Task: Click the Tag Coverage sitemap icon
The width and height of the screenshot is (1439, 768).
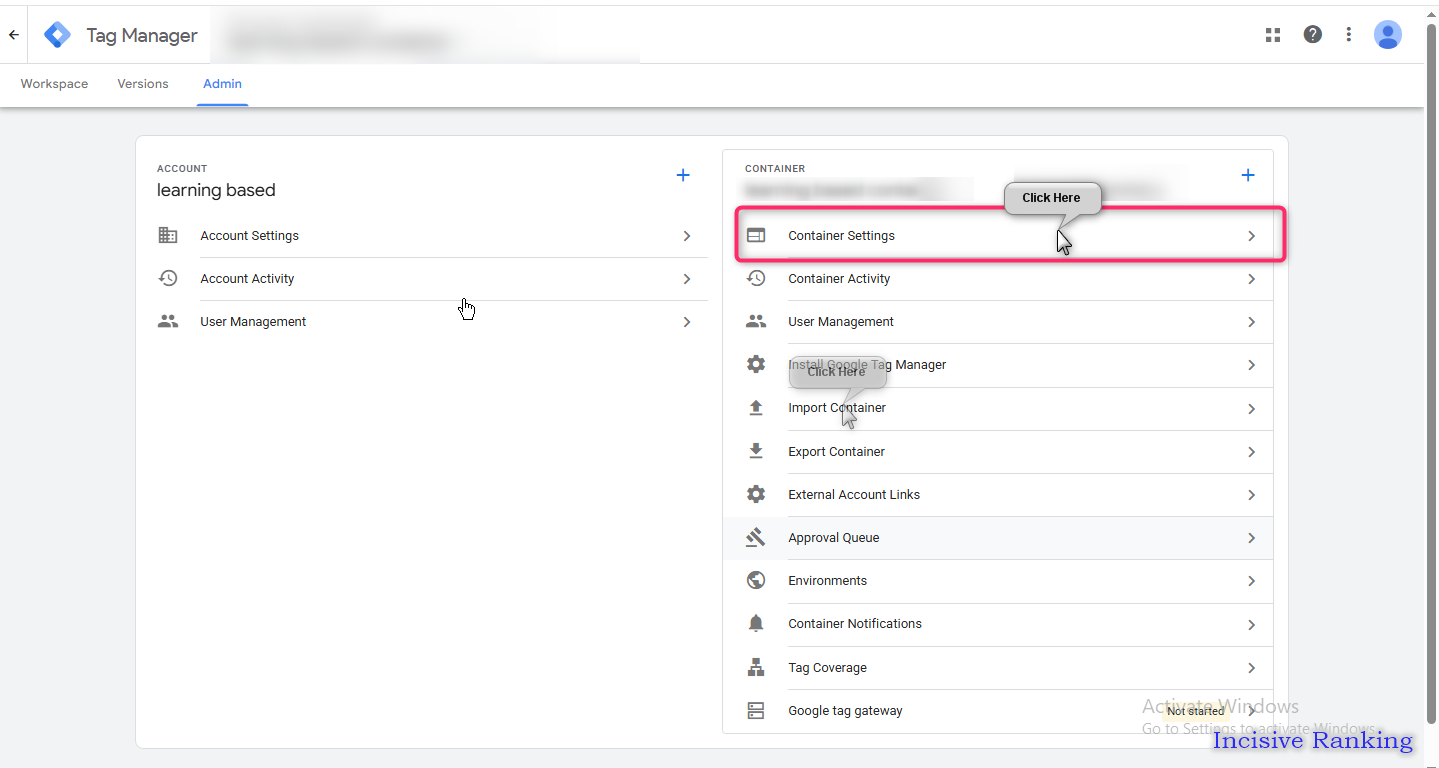Action: (756, 667)
